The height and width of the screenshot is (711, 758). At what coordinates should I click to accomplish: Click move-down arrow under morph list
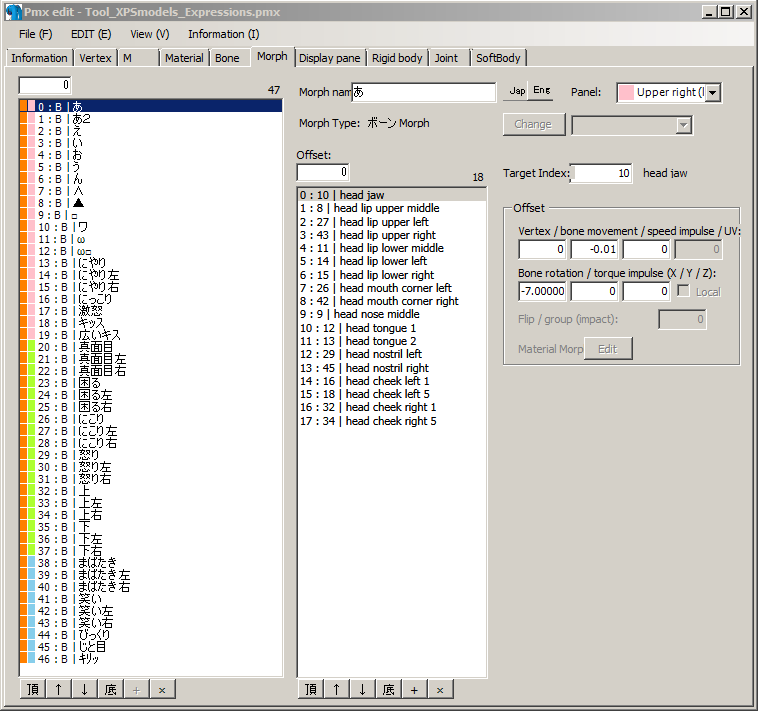pos(84,689)
